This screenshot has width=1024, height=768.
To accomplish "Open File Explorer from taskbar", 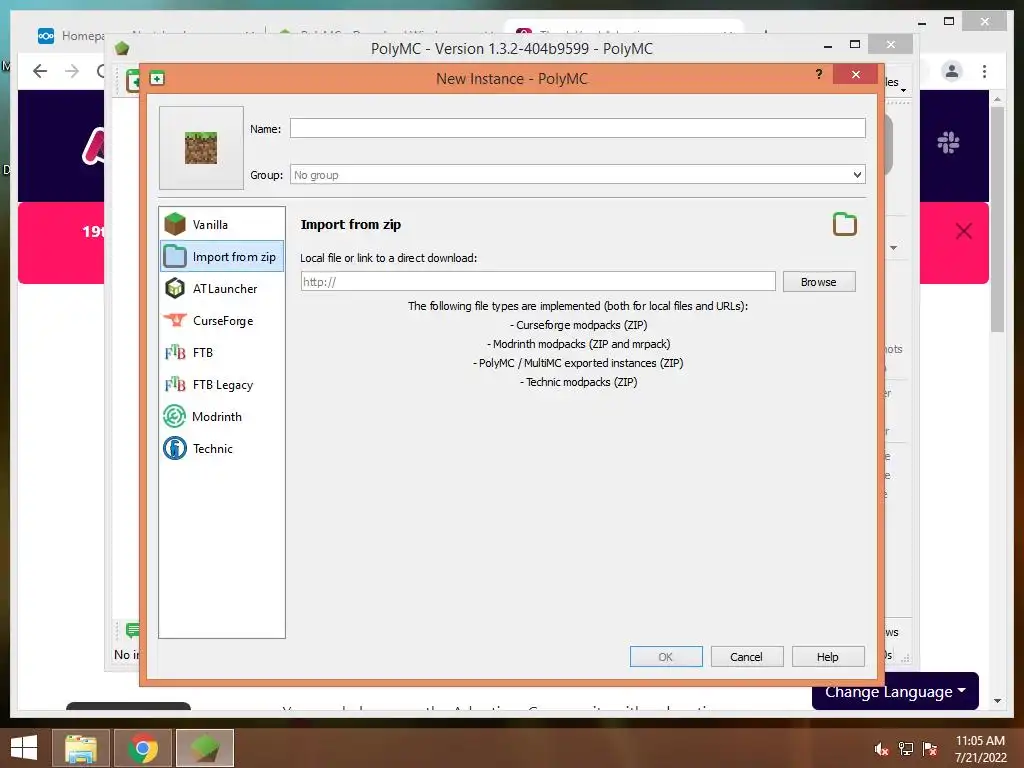I will 81,748.
